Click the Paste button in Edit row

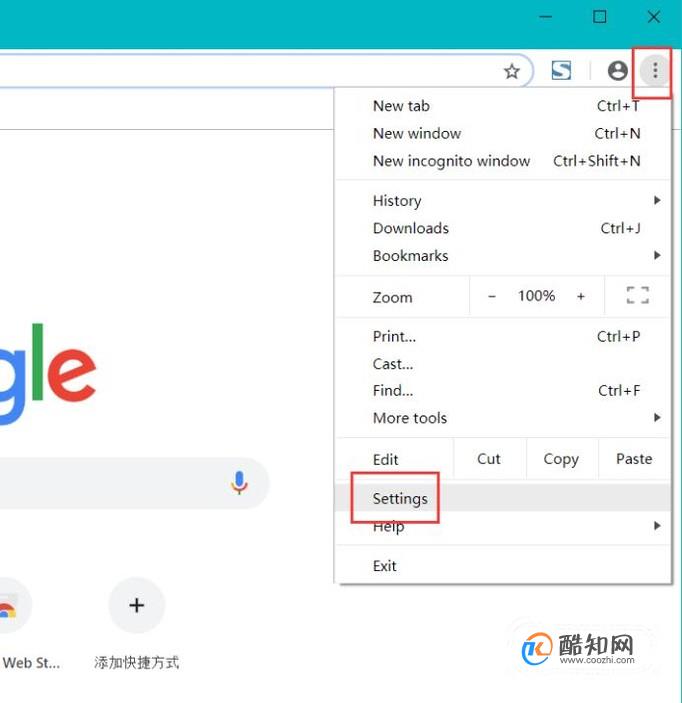click(634, 459)
